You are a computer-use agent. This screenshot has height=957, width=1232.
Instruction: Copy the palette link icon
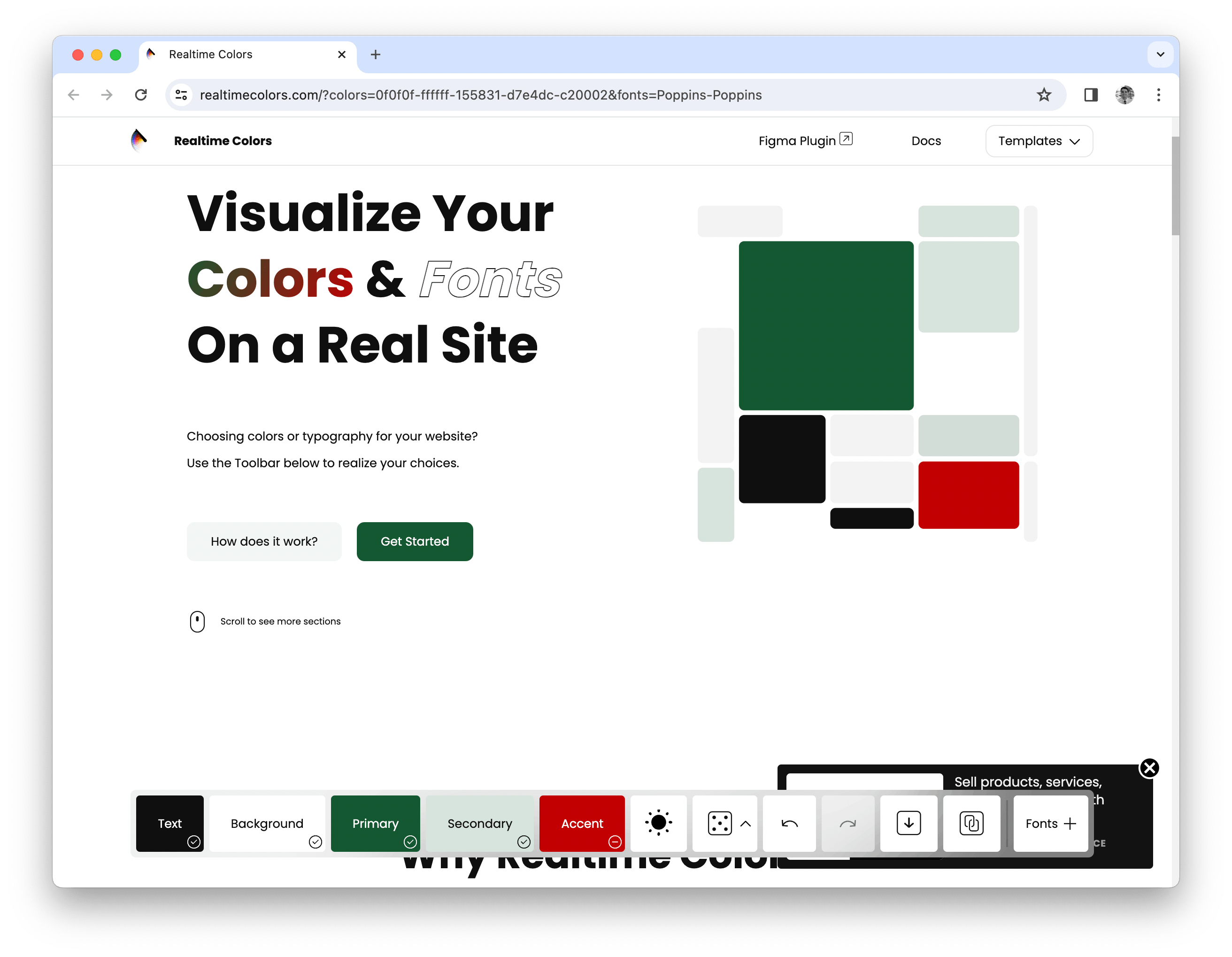(971, 823)
